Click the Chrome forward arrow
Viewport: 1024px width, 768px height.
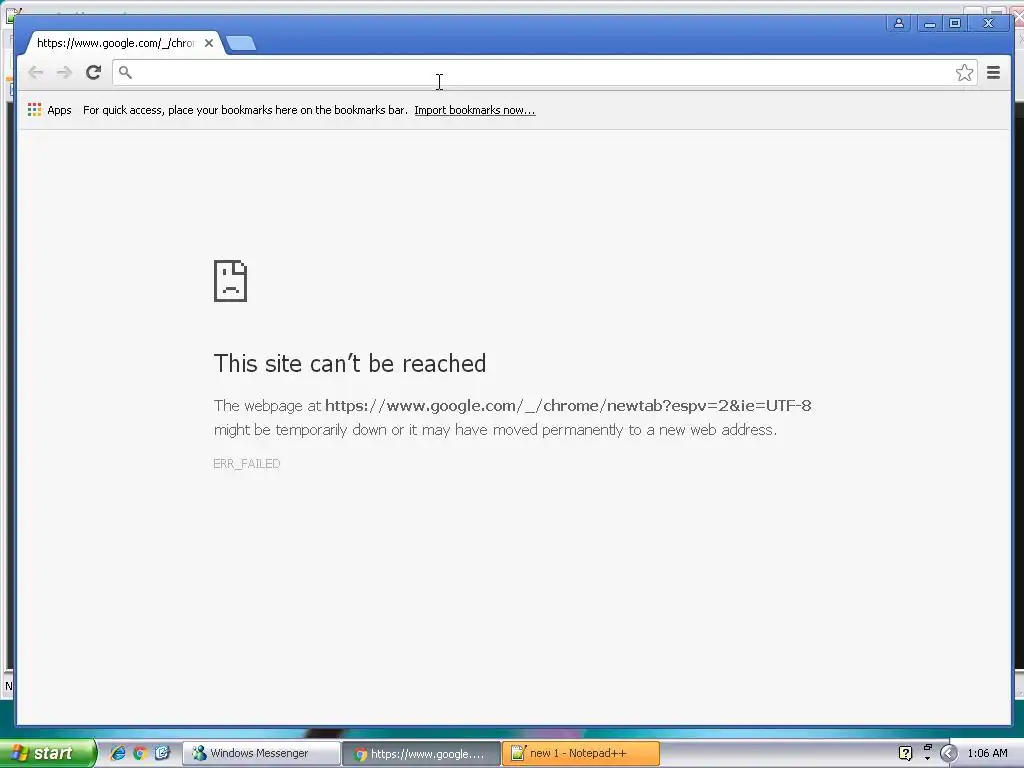(x=64, y=72)
